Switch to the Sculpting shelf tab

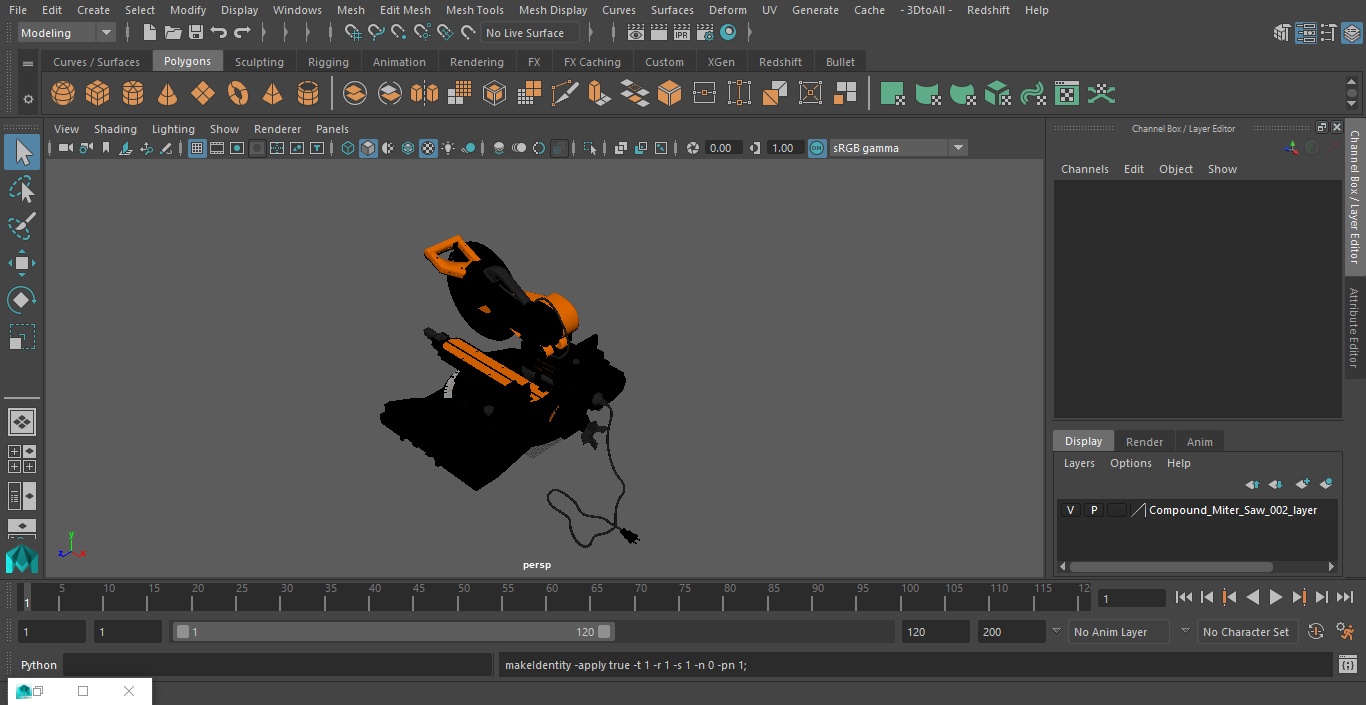(x=259, y=62)
